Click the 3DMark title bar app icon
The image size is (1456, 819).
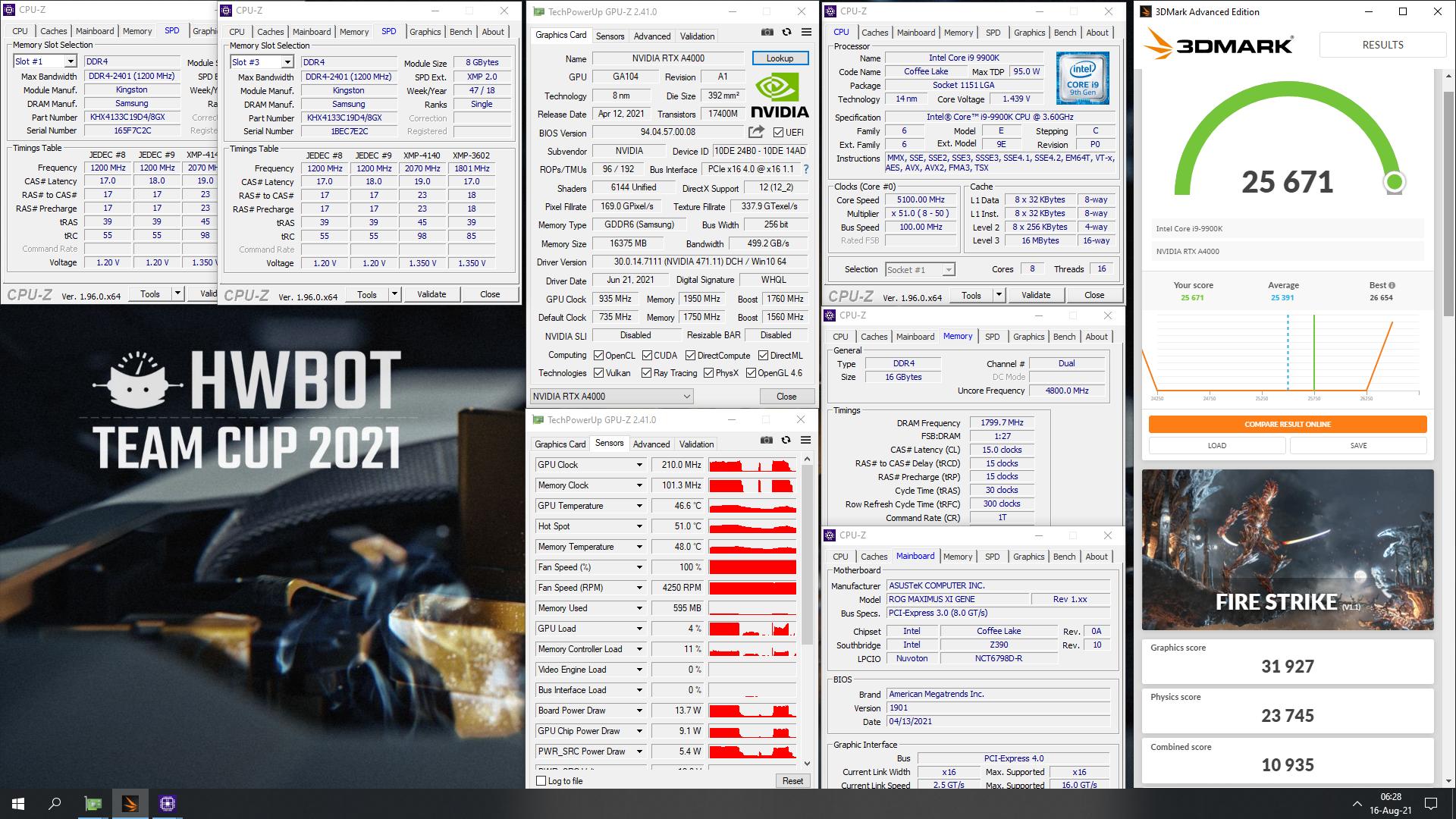click(x=1146, y=11)
